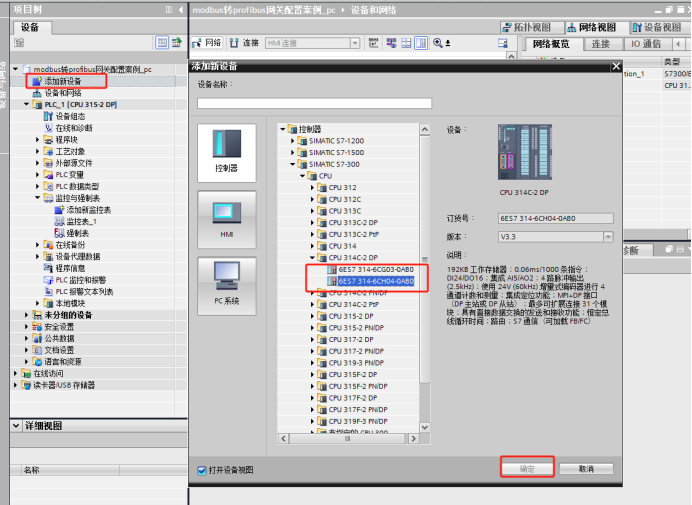This screenshot has width=692, height=505.
Task: Open 程序信息 in the project tree
Action: click(x=70, y=268)
